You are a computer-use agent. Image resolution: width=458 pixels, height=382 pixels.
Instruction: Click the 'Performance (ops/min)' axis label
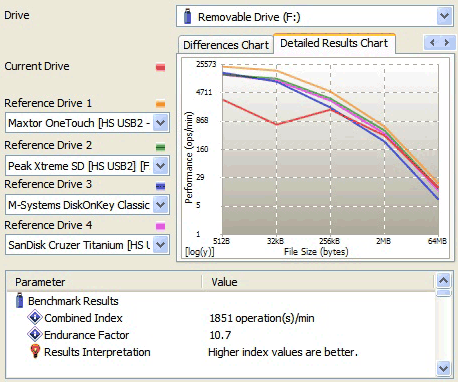pos(189,157)
